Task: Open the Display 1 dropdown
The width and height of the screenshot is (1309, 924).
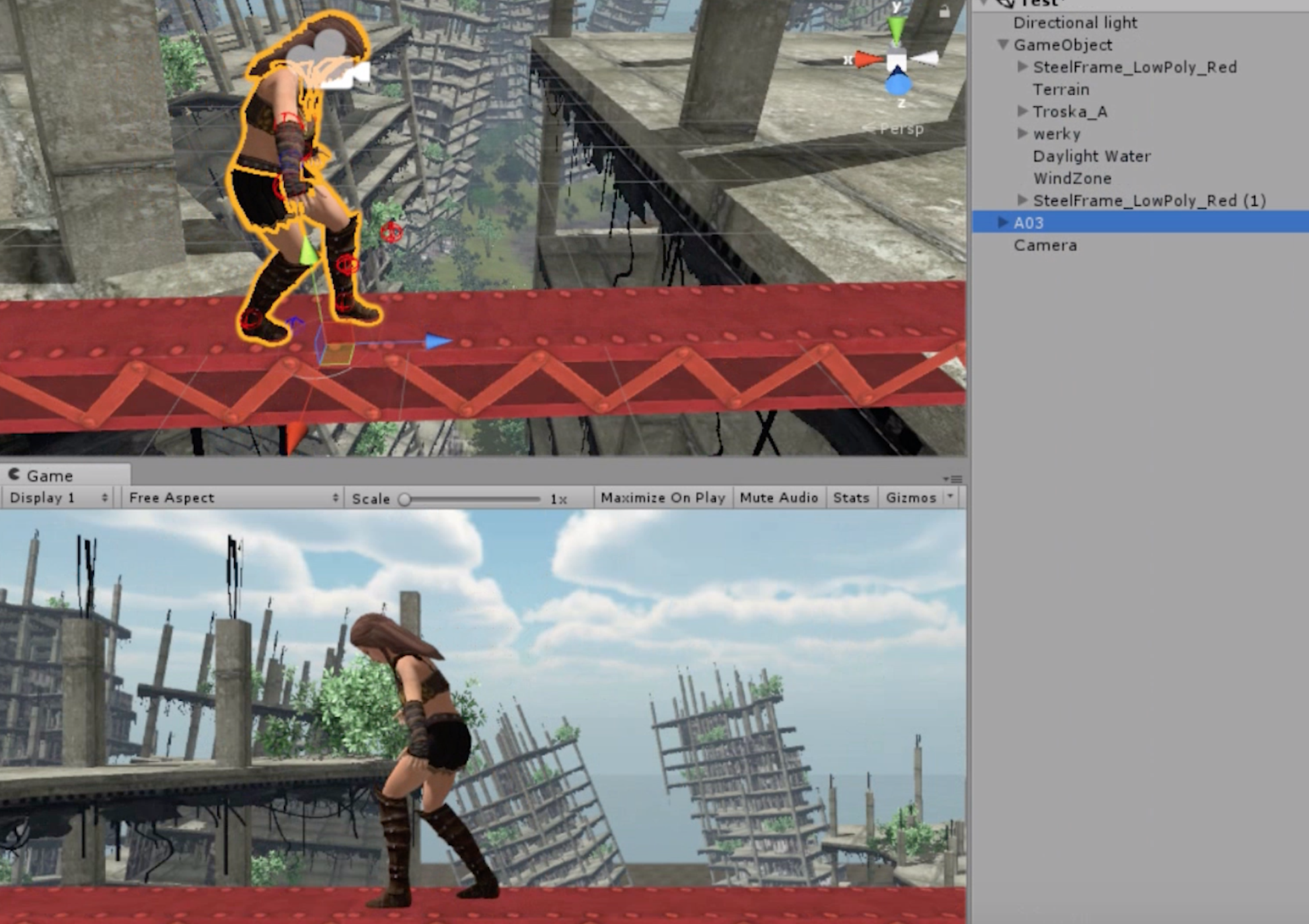Action: coord(59,498)
